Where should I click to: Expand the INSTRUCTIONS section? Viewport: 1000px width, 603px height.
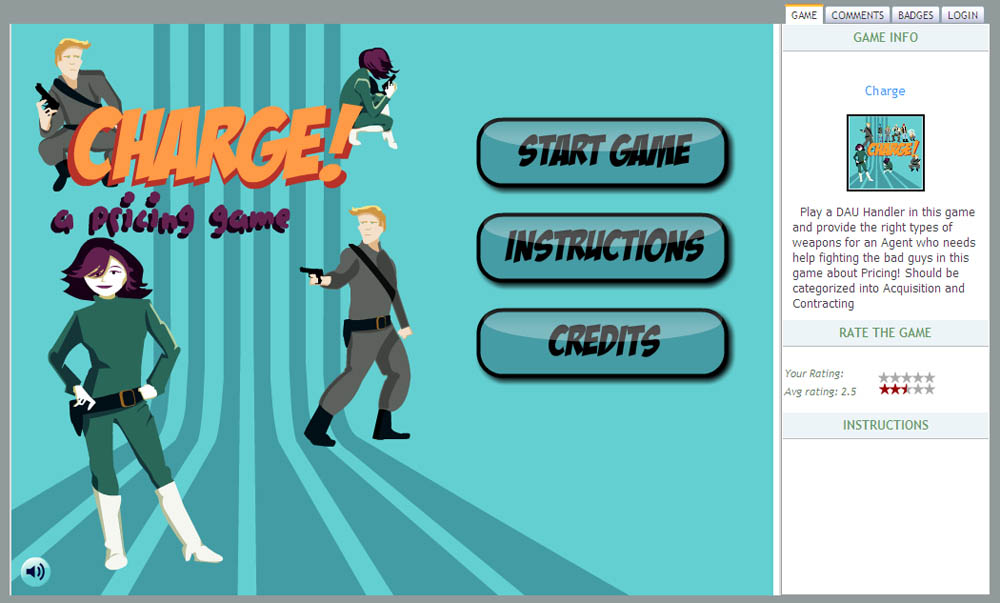884,425
